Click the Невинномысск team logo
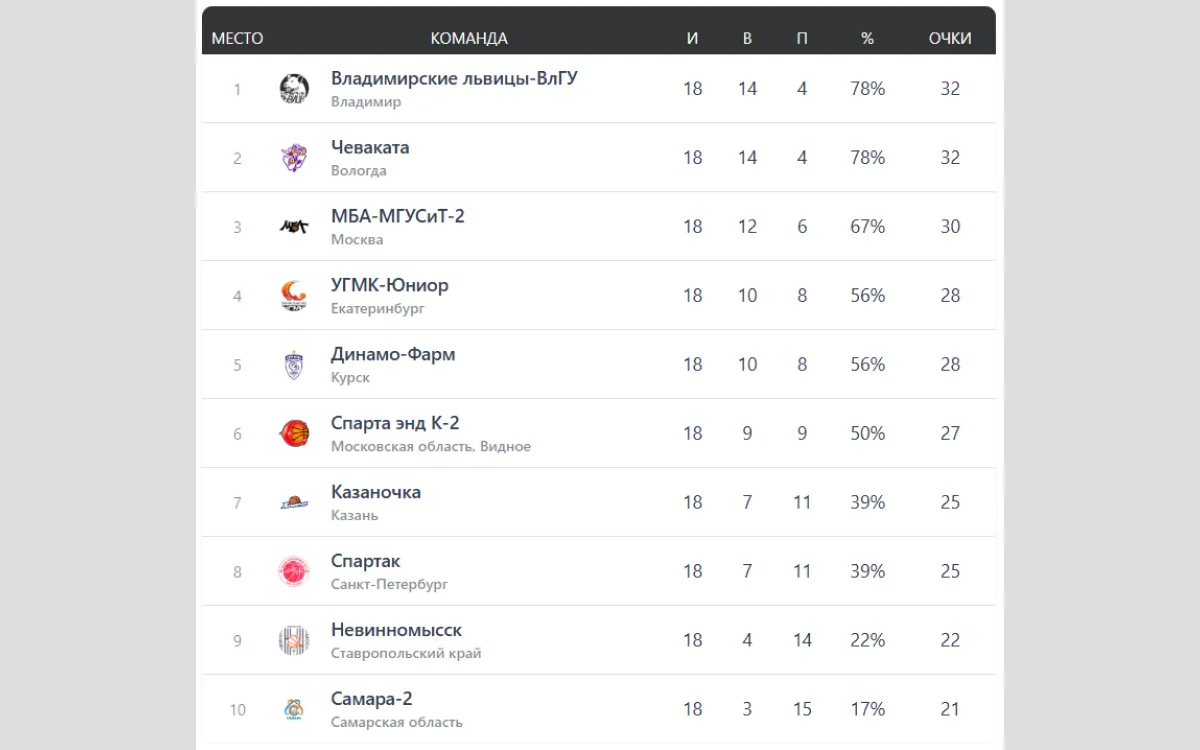The width and height of the screenshot is (1200, 750). 294,640
